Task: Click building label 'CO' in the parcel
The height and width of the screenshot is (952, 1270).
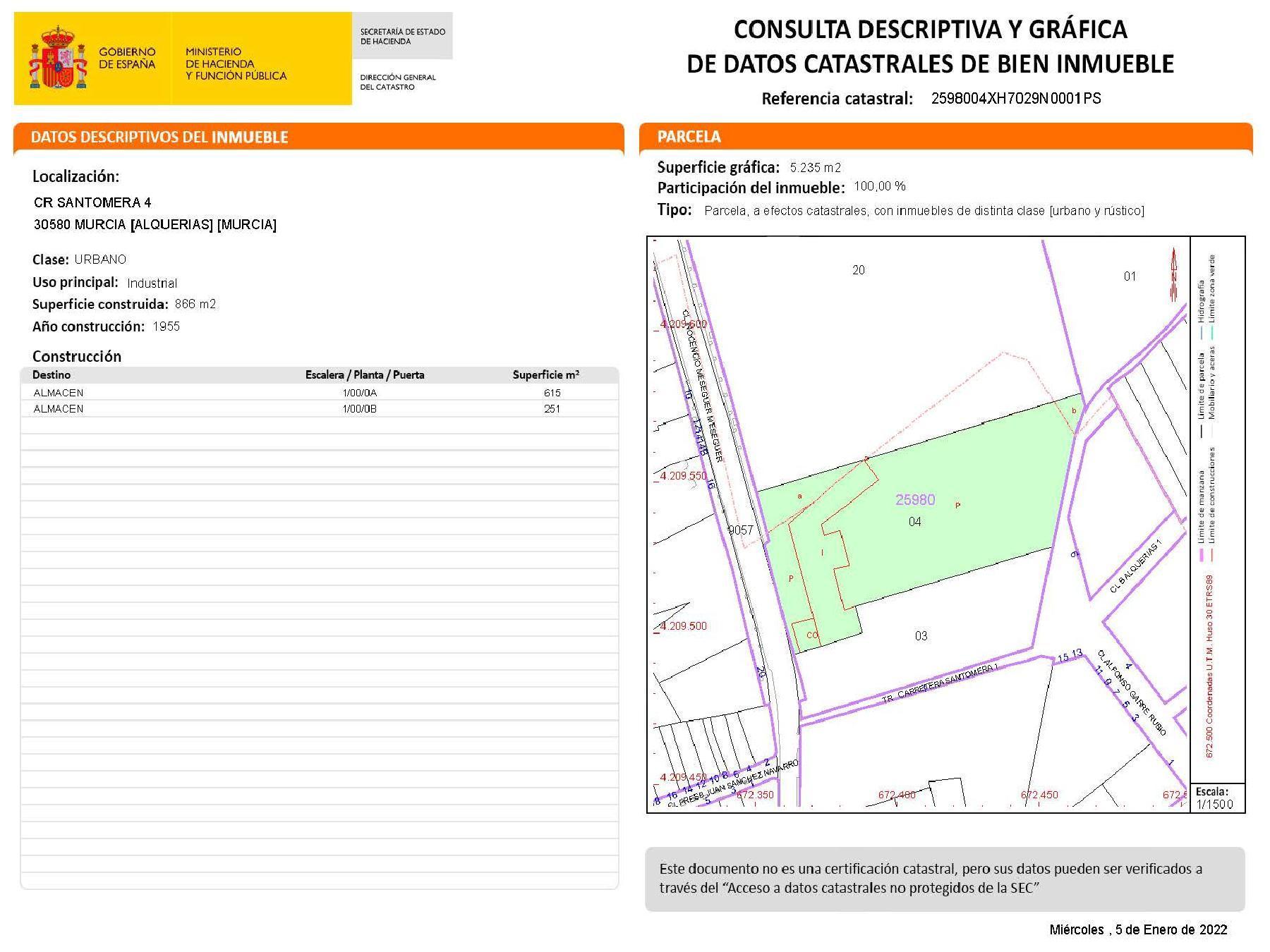Action: pyautogui.click(x=811, y=635)
